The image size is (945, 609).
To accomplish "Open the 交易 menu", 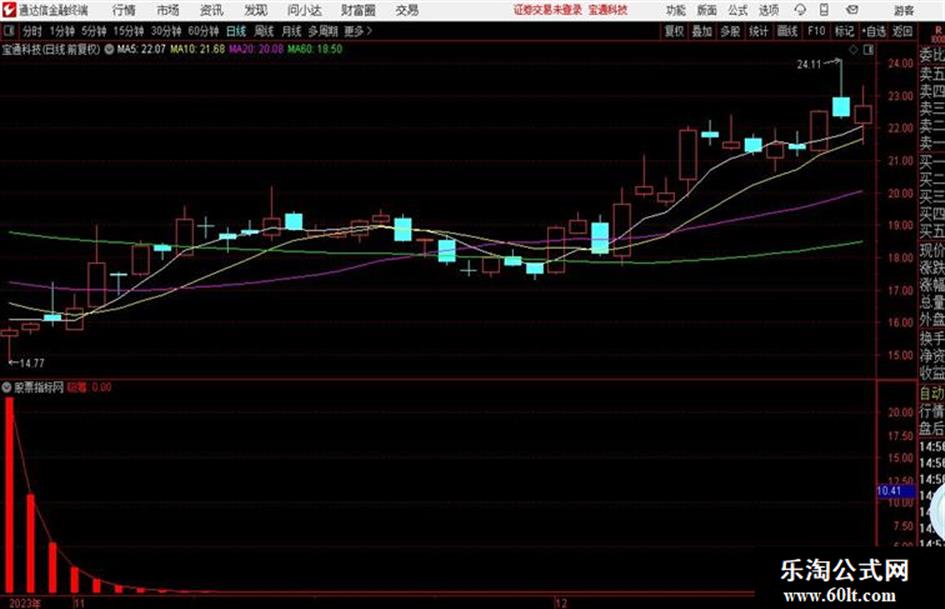I will click(407, 10).
